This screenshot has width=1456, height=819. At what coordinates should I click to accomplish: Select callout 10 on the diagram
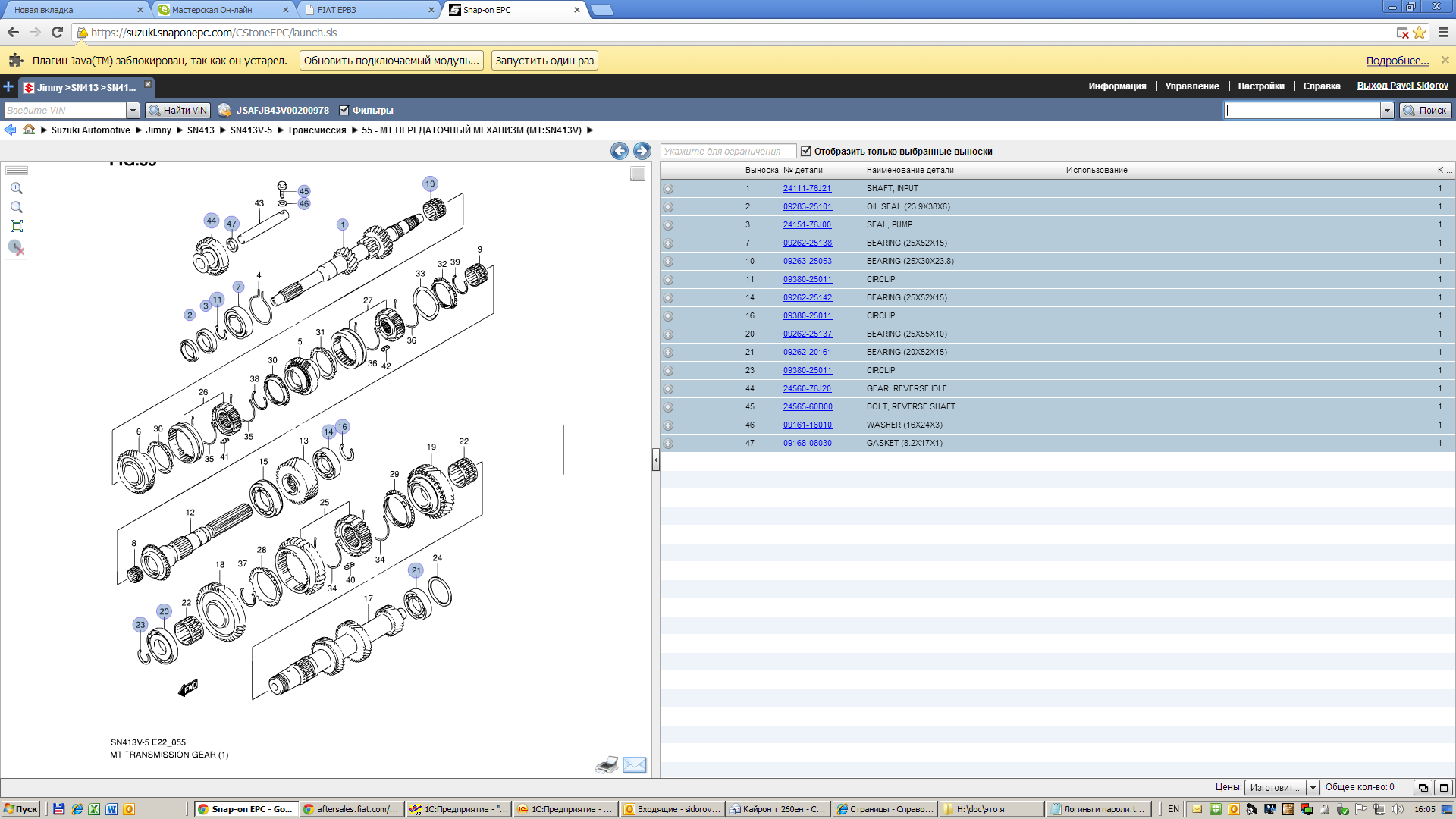[430, 184]
